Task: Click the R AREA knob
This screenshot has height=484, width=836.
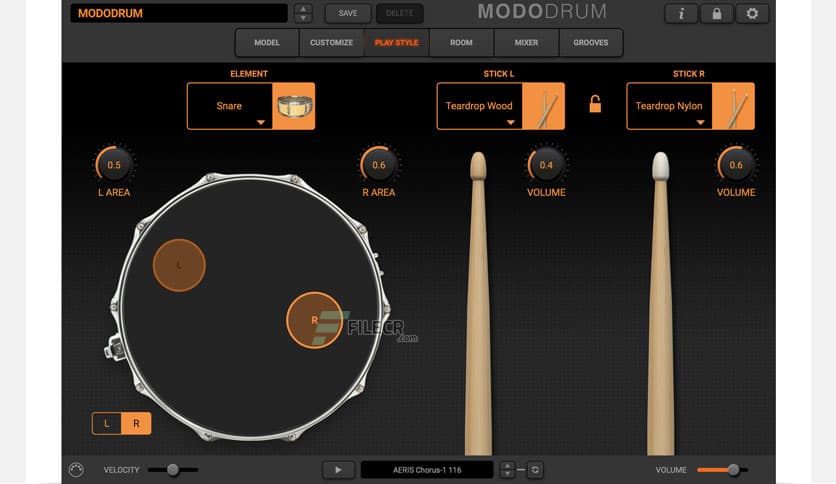Action: point(379,165)
